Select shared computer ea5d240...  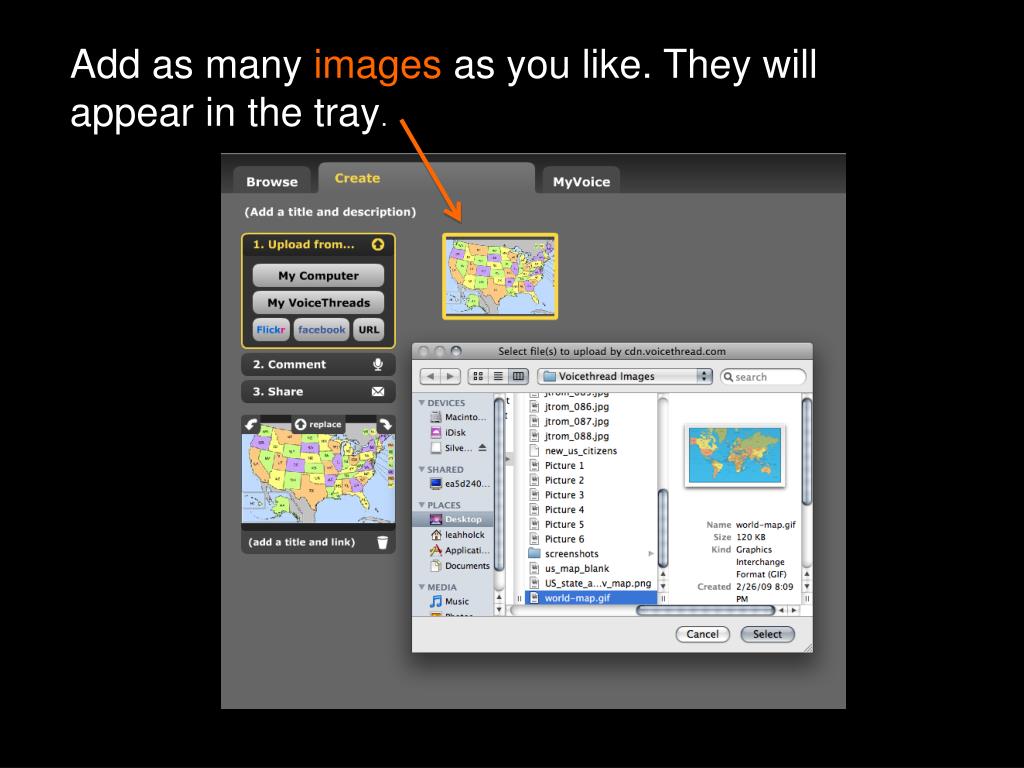(458, 484)
